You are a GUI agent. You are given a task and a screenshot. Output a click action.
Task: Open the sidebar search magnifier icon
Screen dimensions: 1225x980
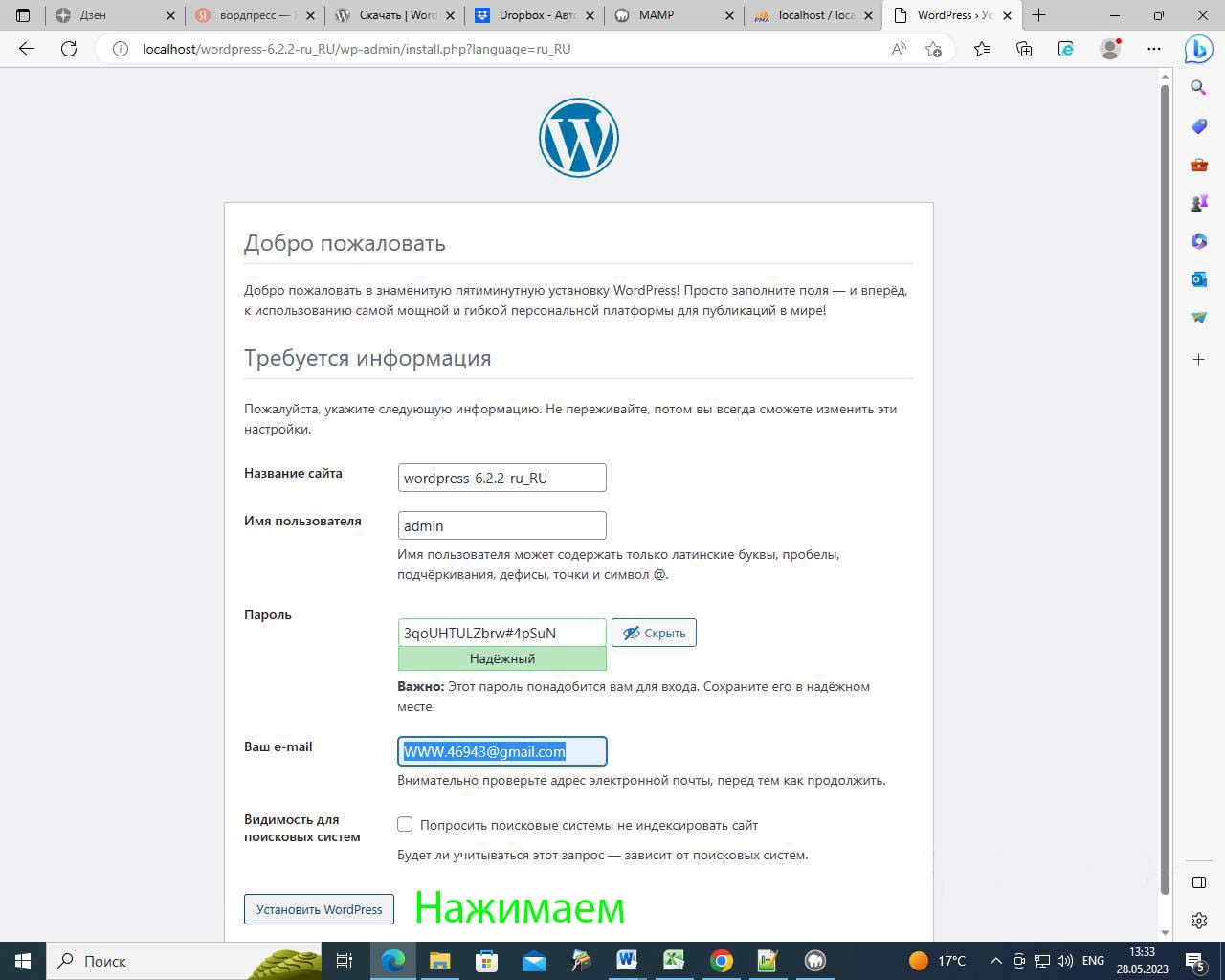pos(1198,88)
